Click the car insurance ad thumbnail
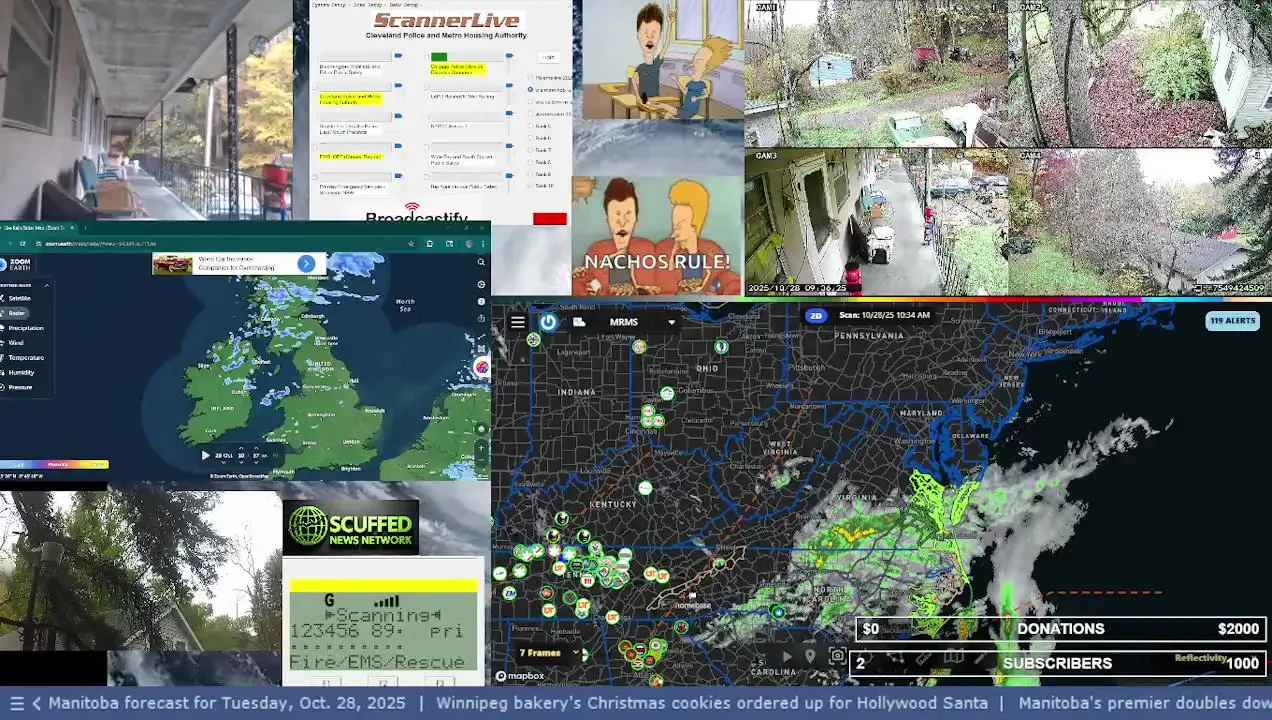Screen dimensions: 1272x720 coord(172,264)
